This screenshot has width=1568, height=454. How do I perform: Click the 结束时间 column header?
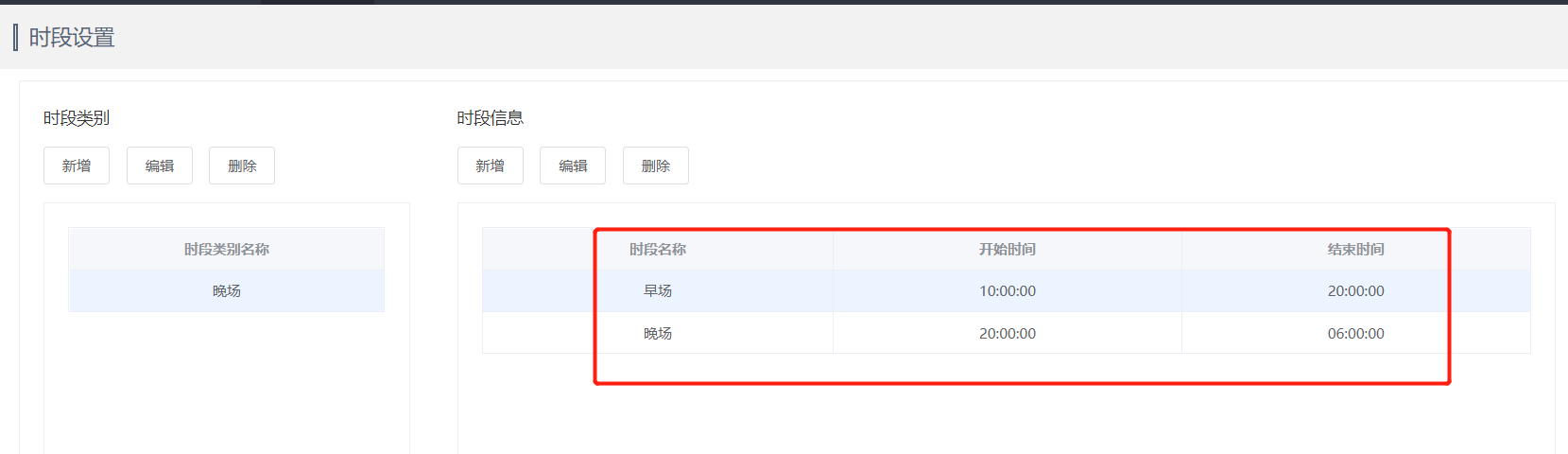pos(1356,250)
